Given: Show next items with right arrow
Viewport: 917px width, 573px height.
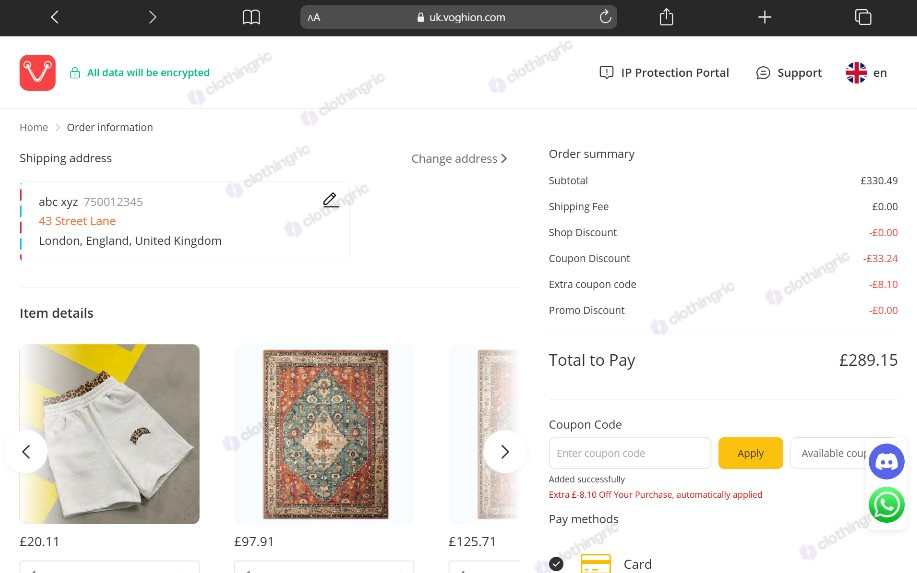Looking at the screenshot, I should [505, 451].
